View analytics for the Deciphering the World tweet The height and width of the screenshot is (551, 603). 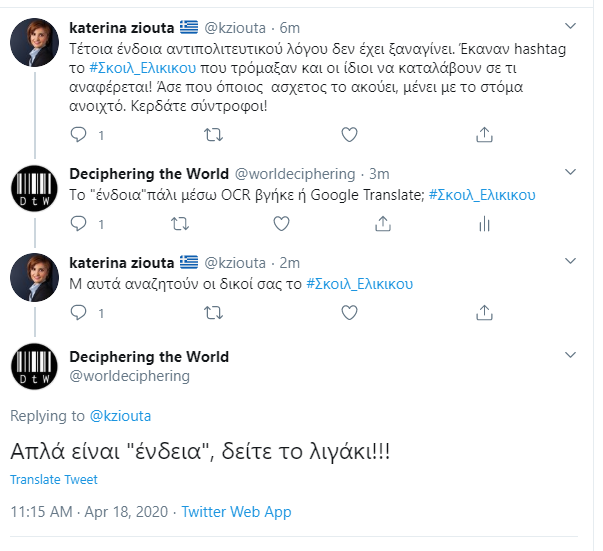(x=484, y=224)
